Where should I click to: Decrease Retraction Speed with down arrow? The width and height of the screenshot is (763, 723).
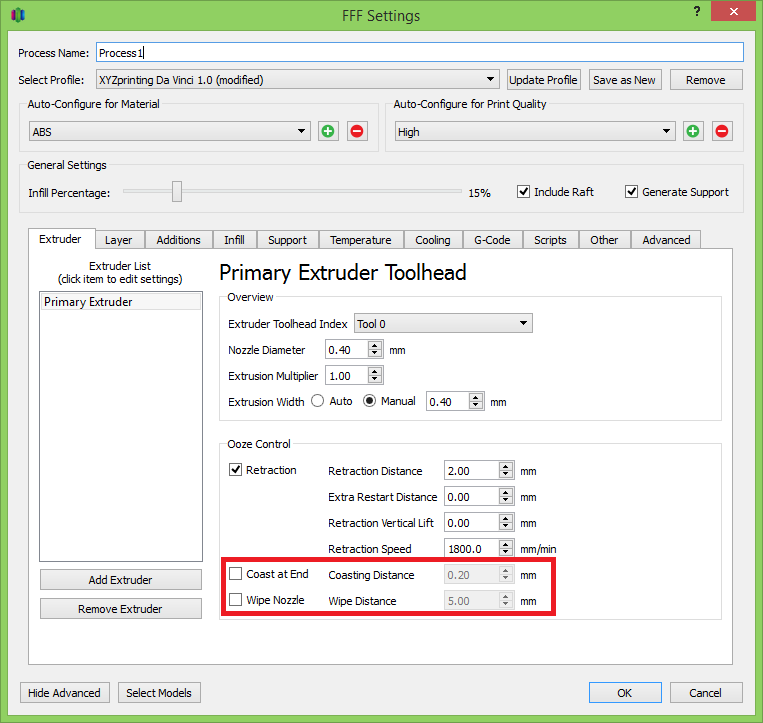tap(506, 553)
